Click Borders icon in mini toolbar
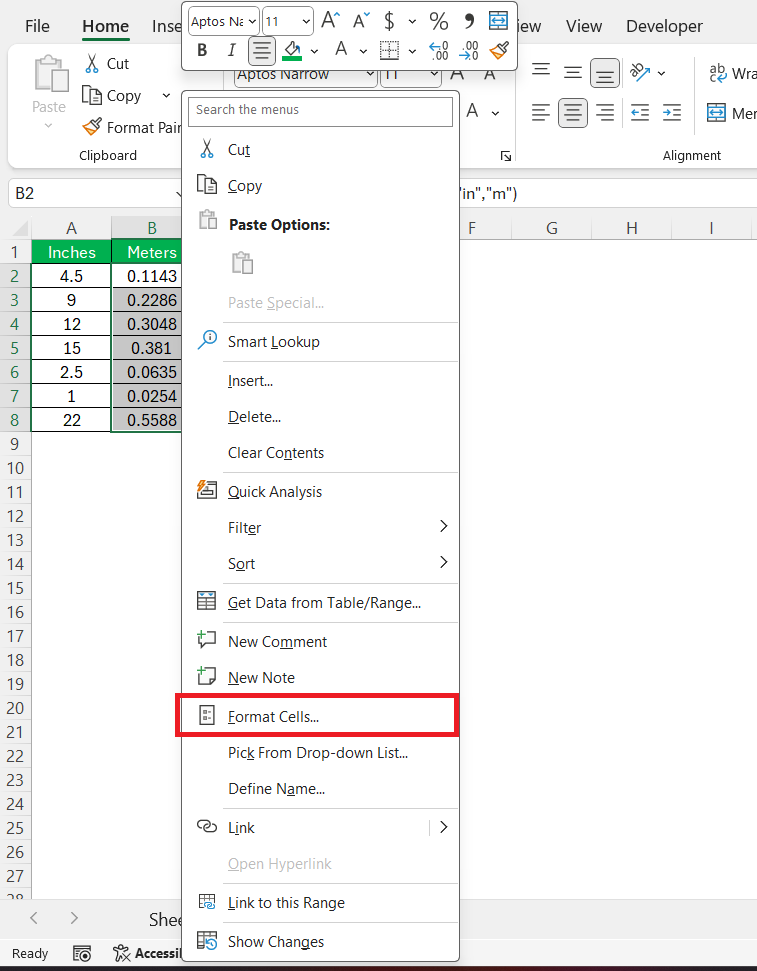 389,50
